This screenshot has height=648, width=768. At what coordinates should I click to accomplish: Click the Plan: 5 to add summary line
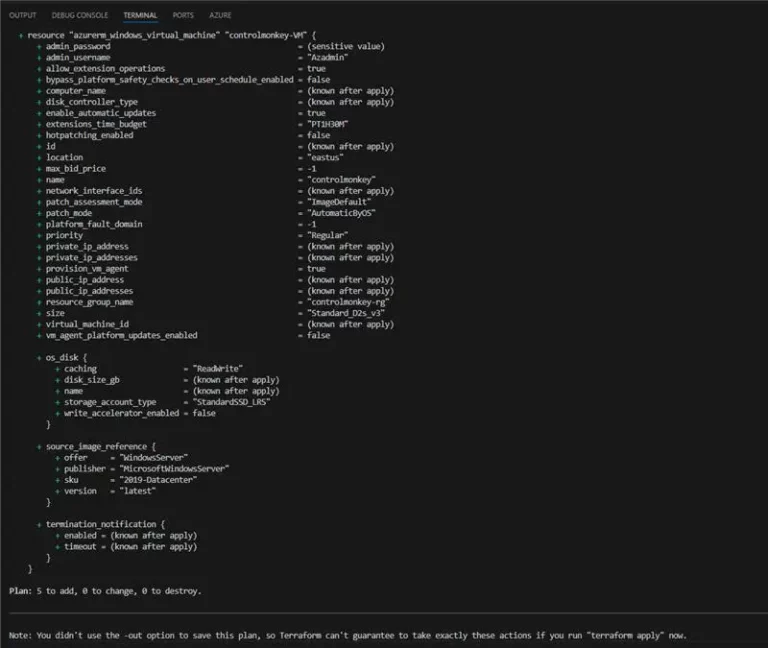pyautogui.click(x=105, y=591)
